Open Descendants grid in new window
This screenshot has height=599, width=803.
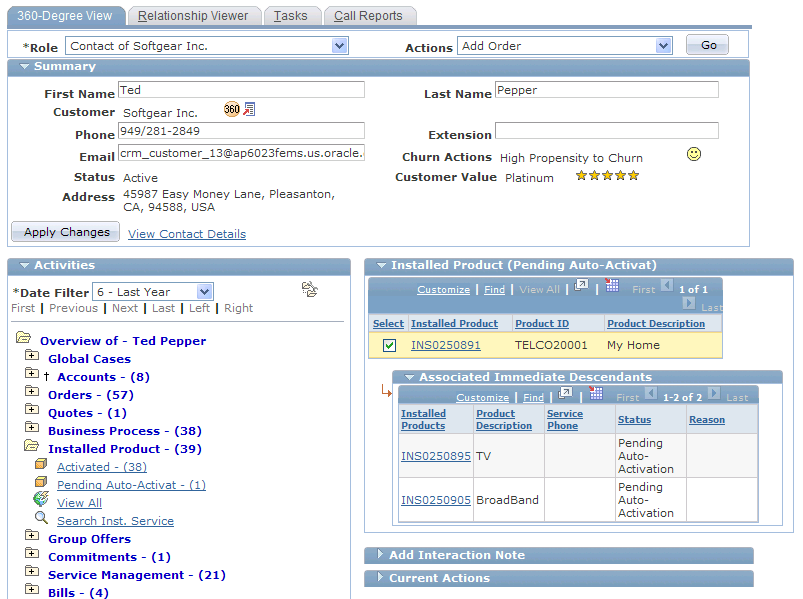point(565,393)
